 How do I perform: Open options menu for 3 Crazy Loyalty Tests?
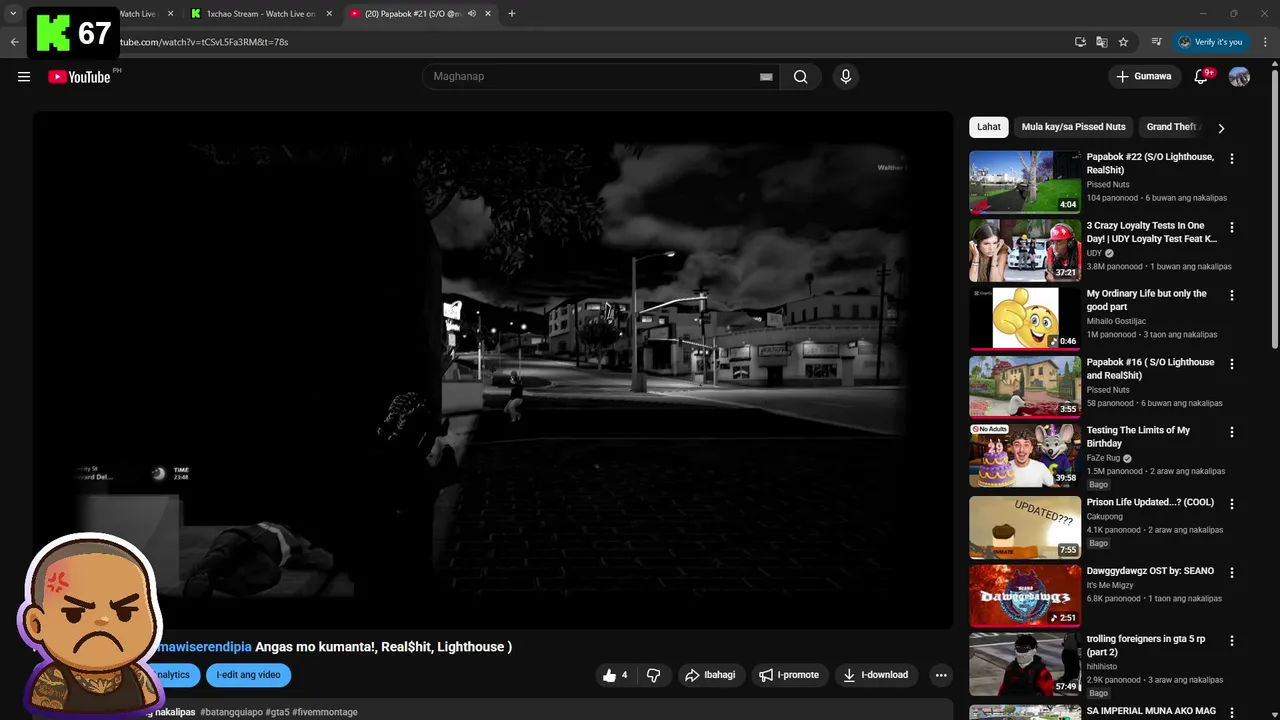tap(1232, 228)
